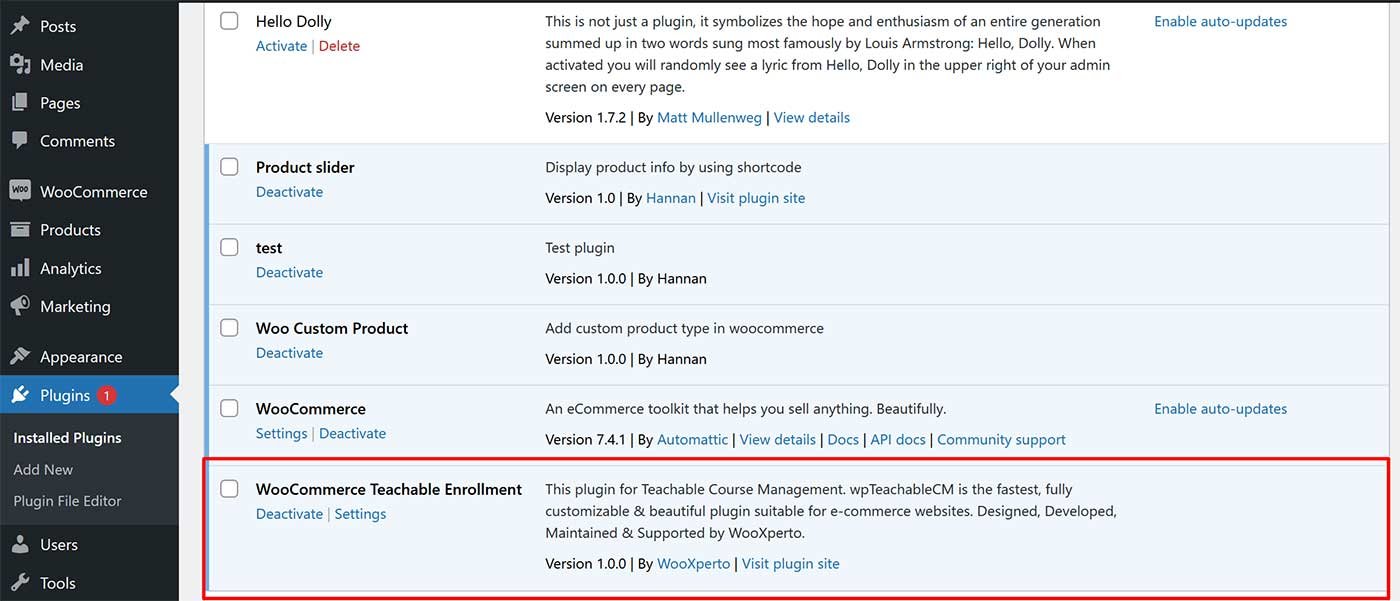Click the Analytics bar chart icon
The height and width of the screenshot is (601, 1400).
click(x=20, y=268)
